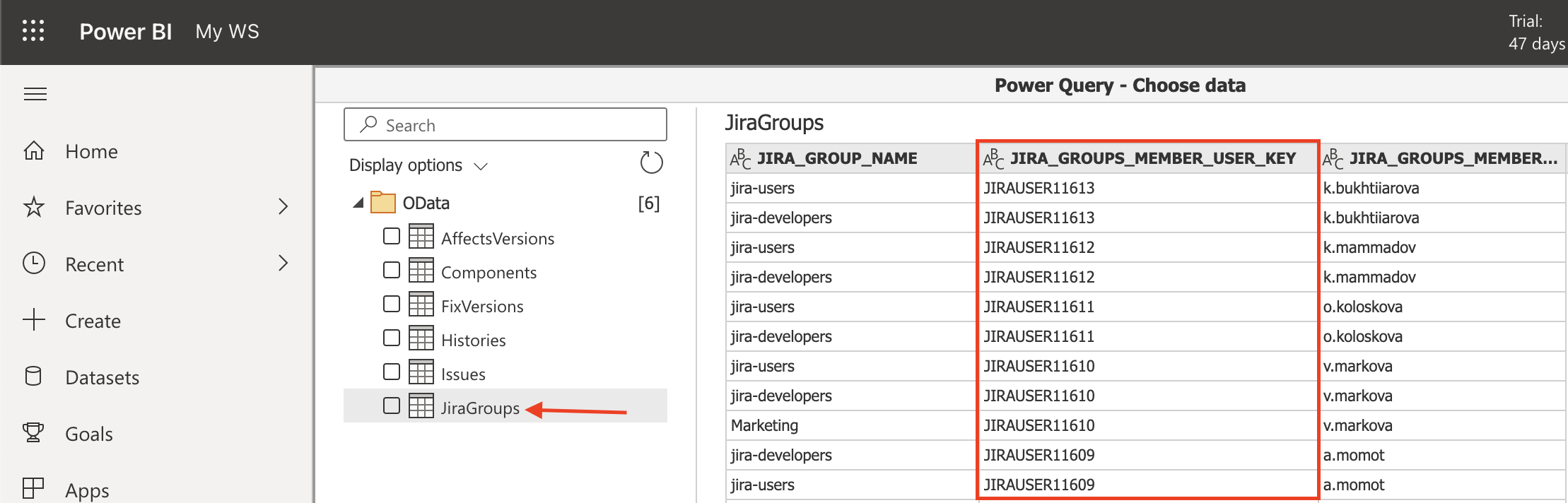Enable the JiraGroups table checkbox
Screen dimensions: 1568x503
[x=392, y=406]
